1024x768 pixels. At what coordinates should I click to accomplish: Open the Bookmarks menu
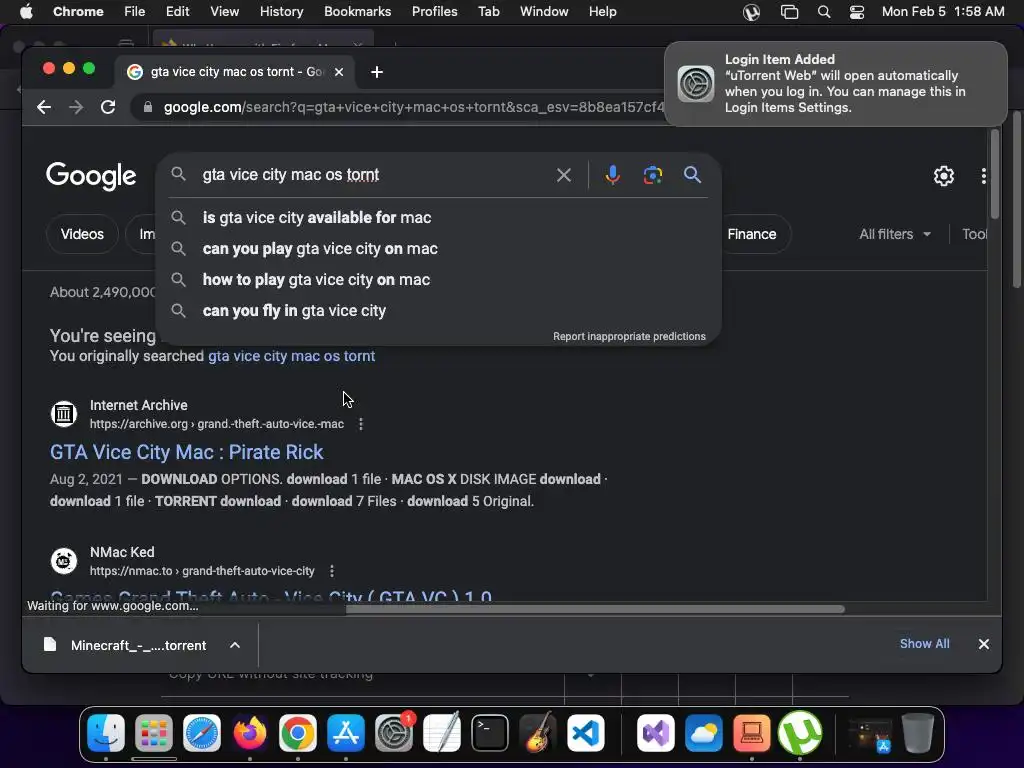coord(357,12)
